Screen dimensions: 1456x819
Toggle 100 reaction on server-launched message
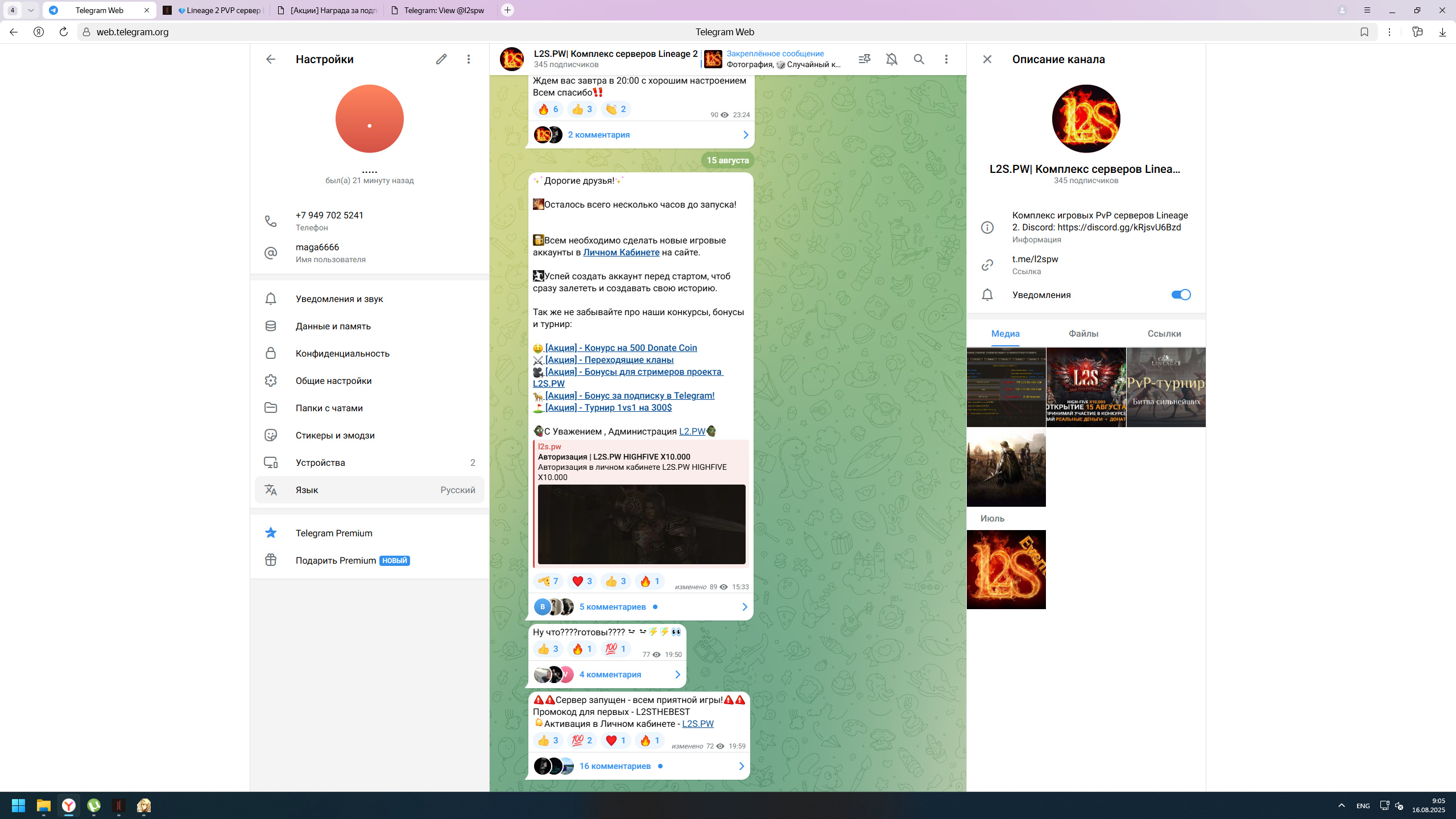click(x=582, y=741)
